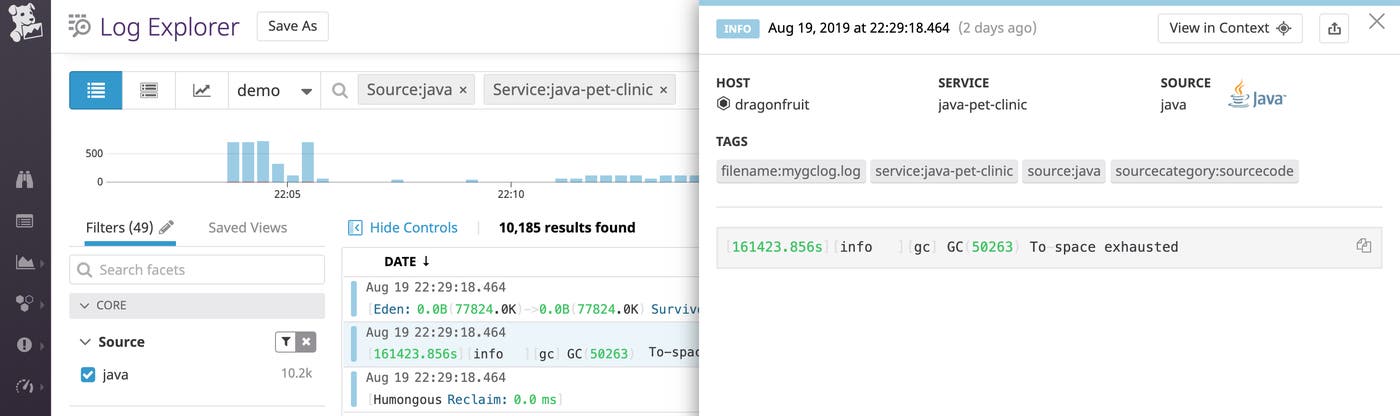The image size is (1400, 416).
Task: Click Log Explorer title icon
Action: pos(80,26)
